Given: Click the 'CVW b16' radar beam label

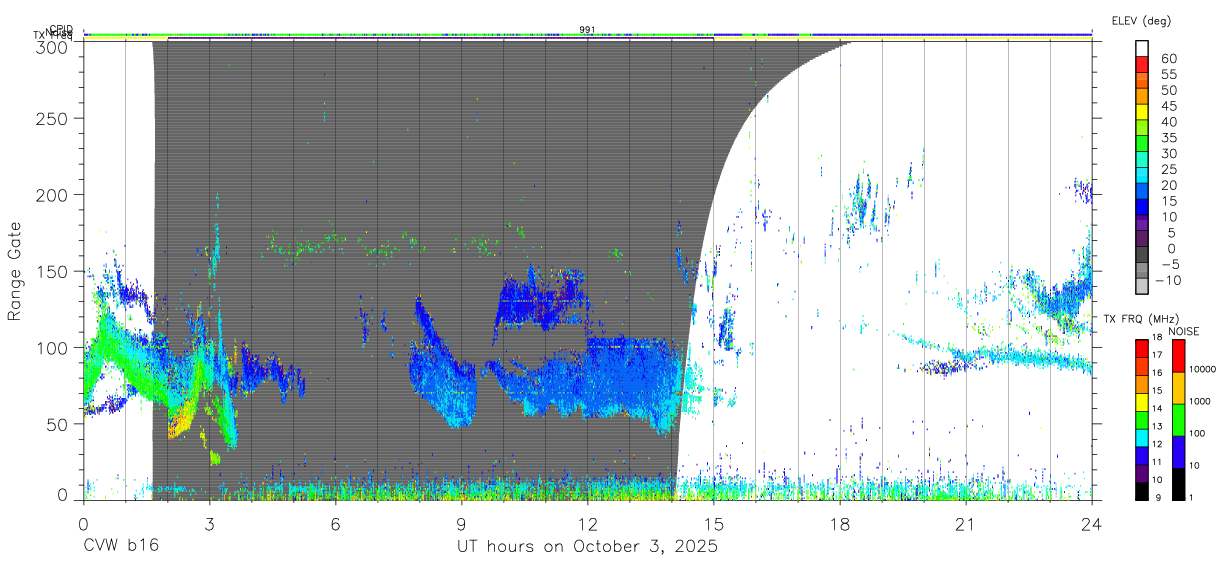Looking at the screenshot, I should click(x=120, y=547).
